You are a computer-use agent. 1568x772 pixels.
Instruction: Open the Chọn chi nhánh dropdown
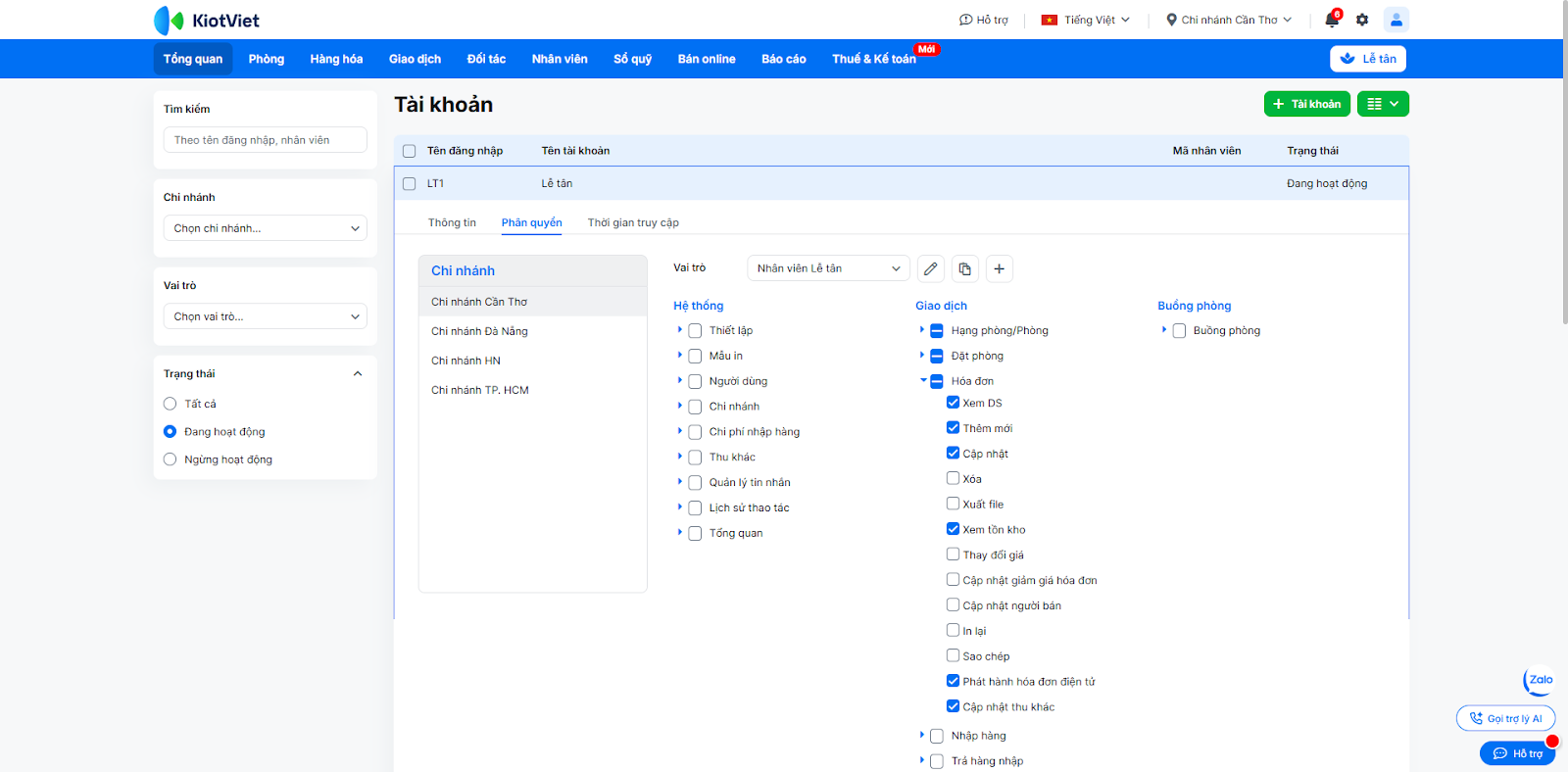[266, 228]
